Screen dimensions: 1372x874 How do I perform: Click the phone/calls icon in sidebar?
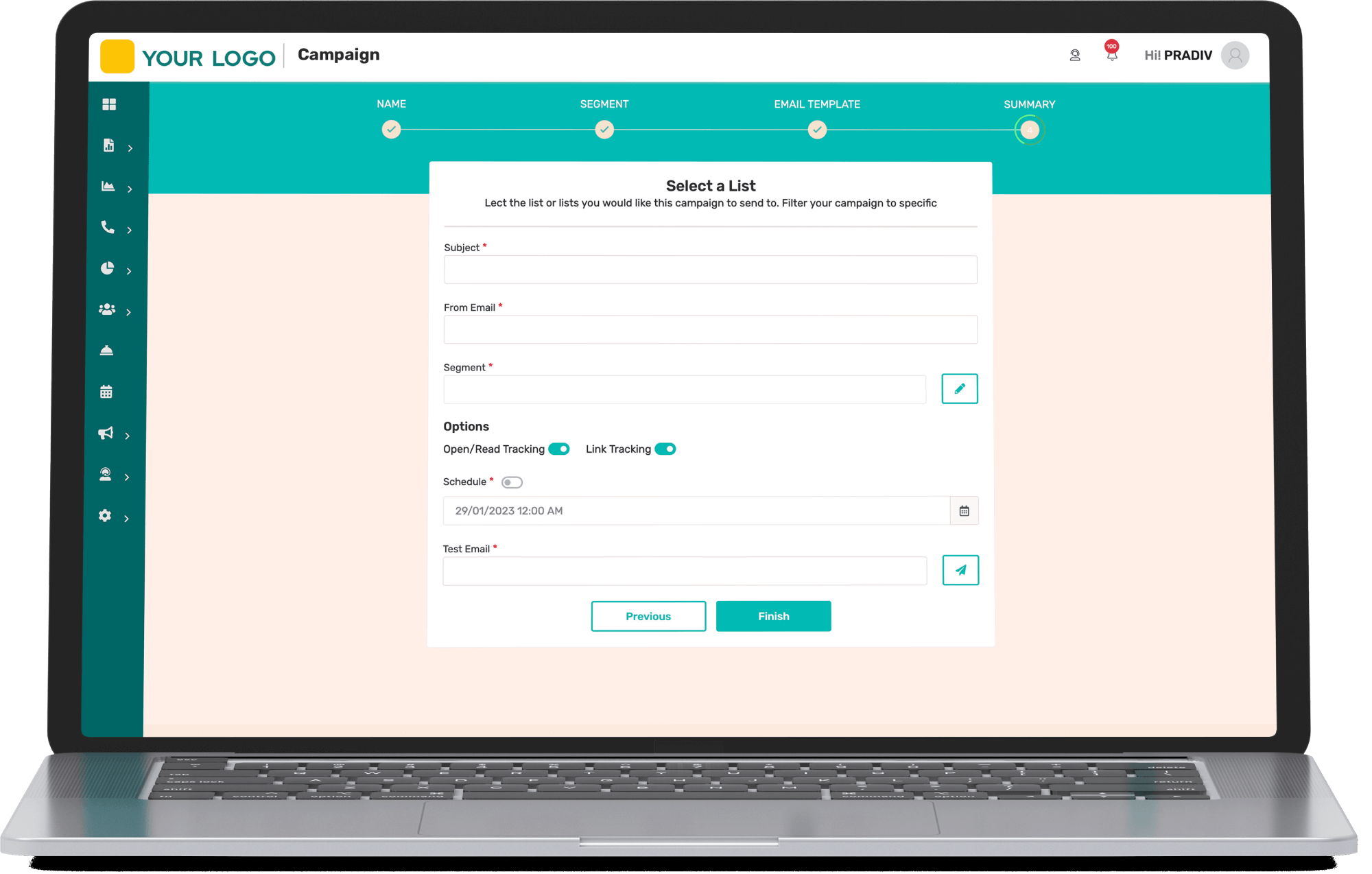(109, 227)
